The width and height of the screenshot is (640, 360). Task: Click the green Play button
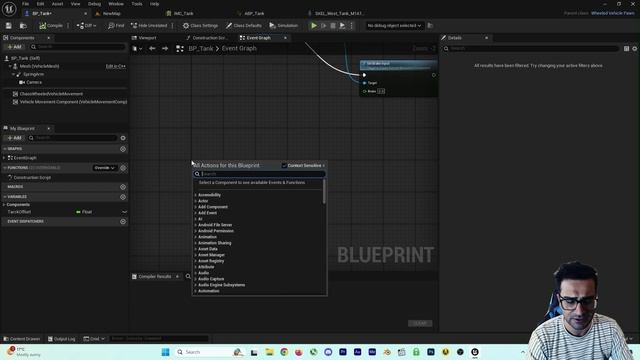313,26
